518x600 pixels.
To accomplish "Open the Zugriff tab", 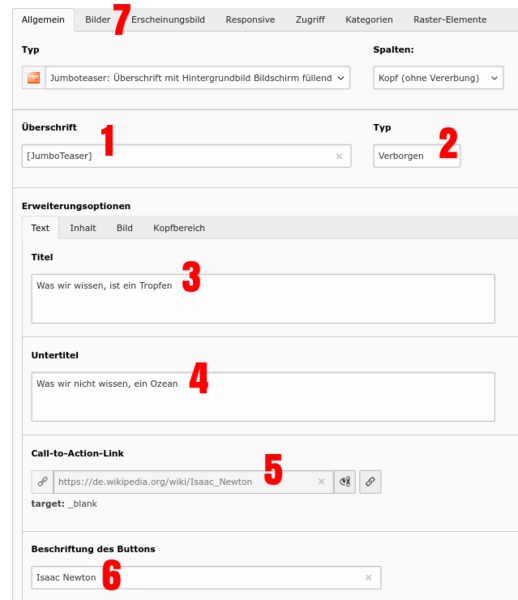I will 310,20.
